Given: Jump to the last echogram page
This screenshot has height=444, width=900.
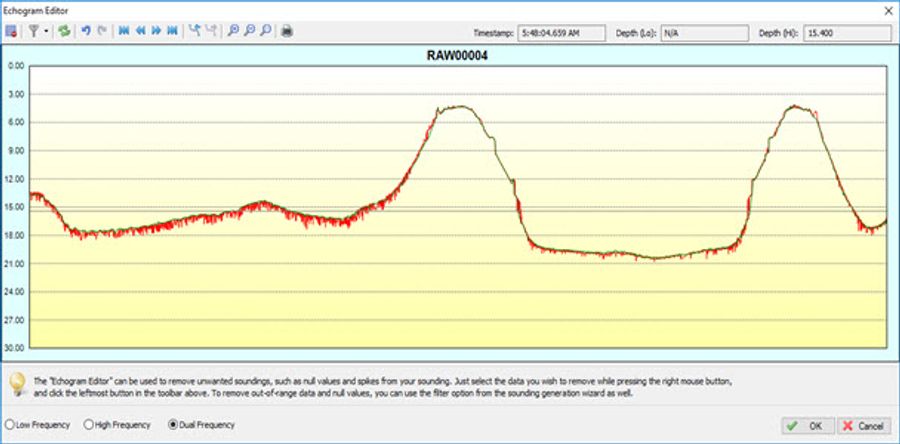Looking at the screenshot, I should tap(172, 31).
